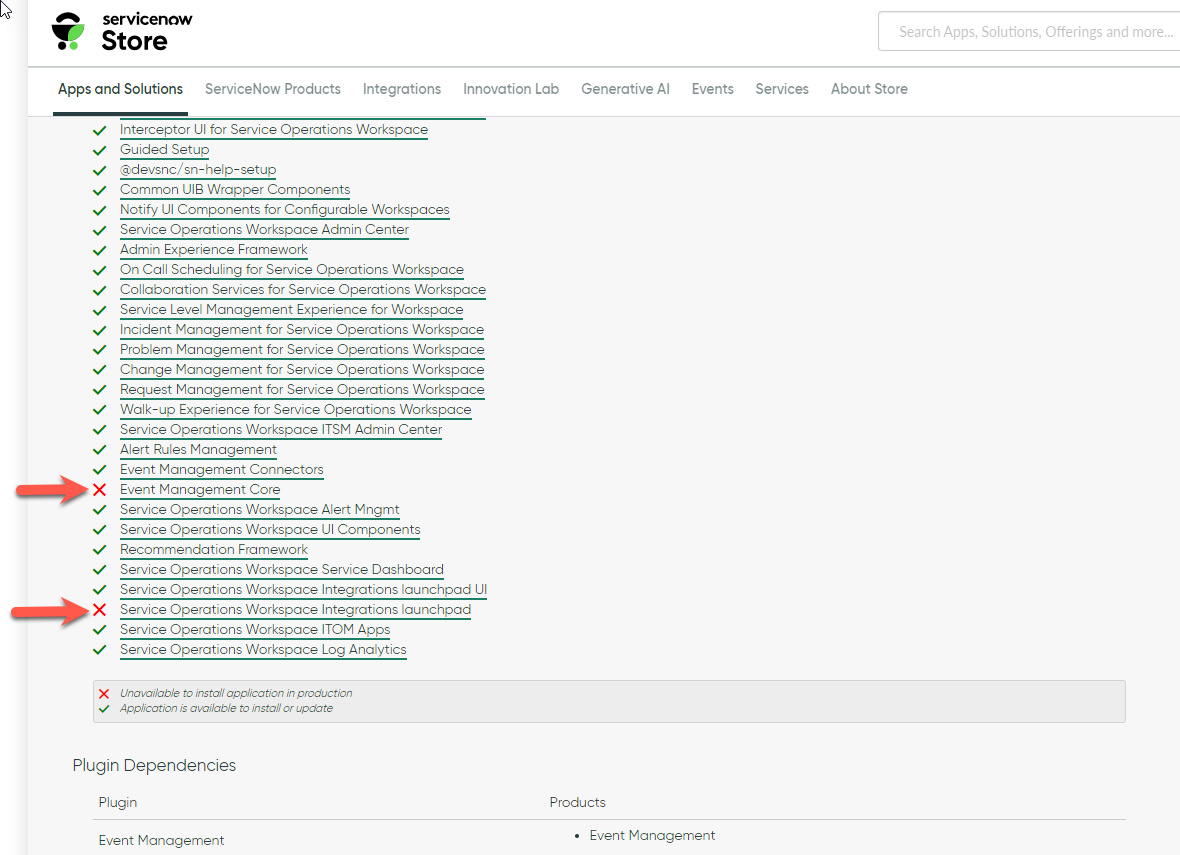This screenshot has width=1180, height=855.
Task: Open Interceptor UI for Service Operations Workspace link
Action: pyautogui.click(x=274, y=129)
